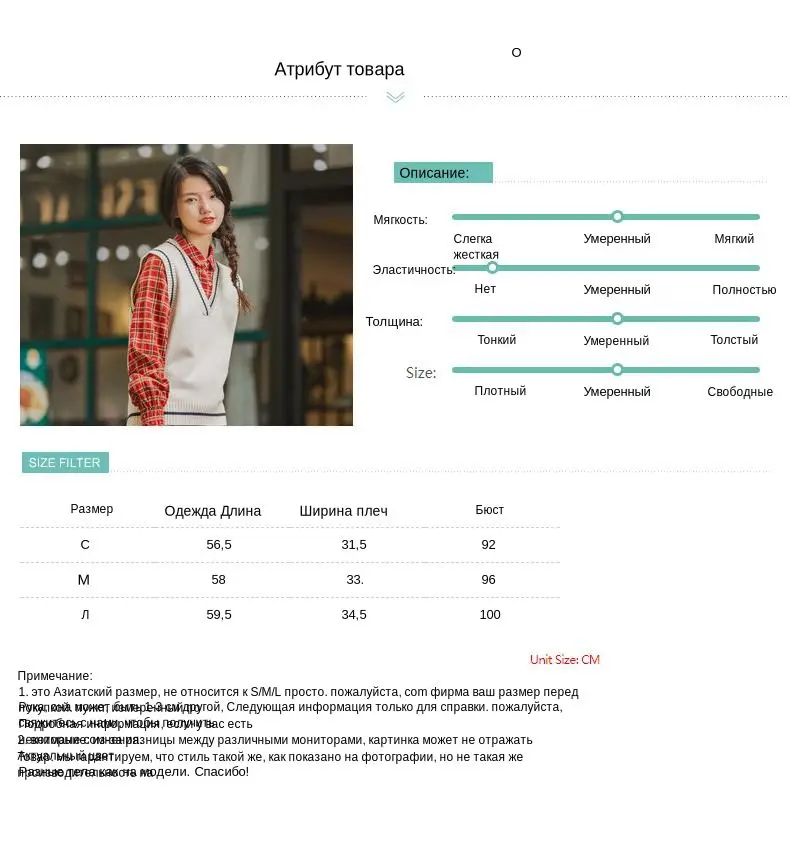Open the model photo in vest
The height and width of the screenshot is (848, 790).
click(x=187, y=284)
